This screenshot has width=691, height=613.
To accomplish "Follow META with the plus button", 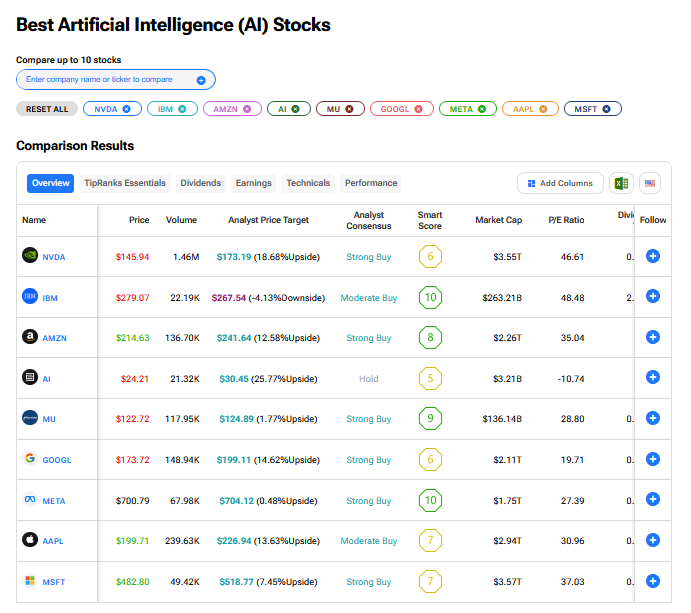I will [653, 499].
